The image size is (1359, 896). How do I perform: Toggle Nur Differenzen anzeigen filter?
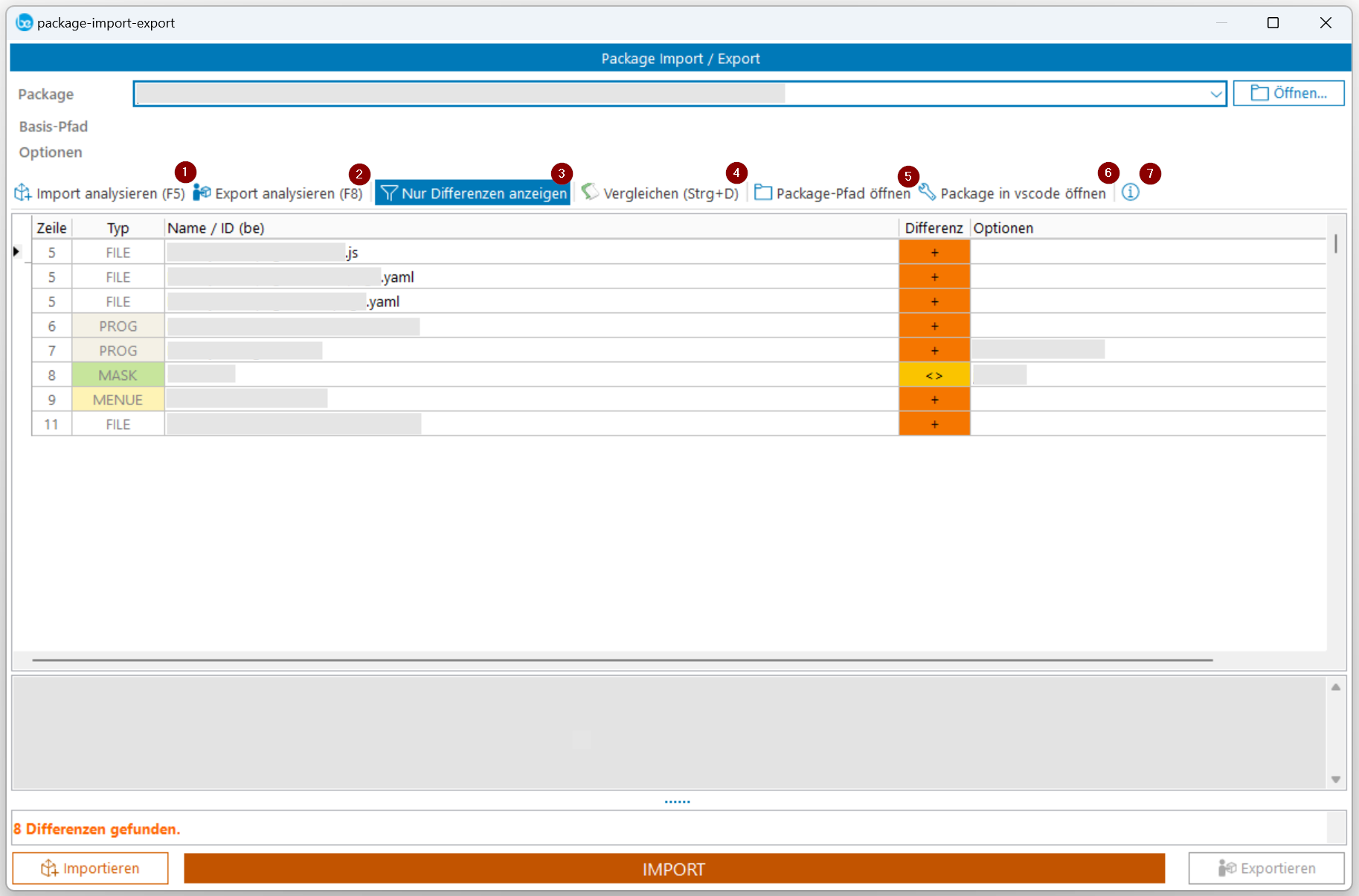click(473, 193)
